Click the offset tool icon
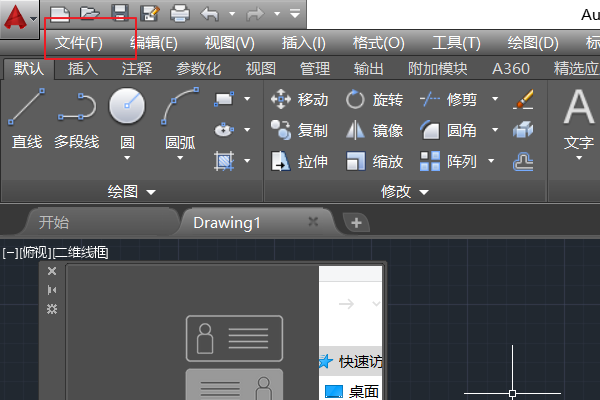Image resolution: width=600 pixels, height=400 pixels. click(523, 161)
